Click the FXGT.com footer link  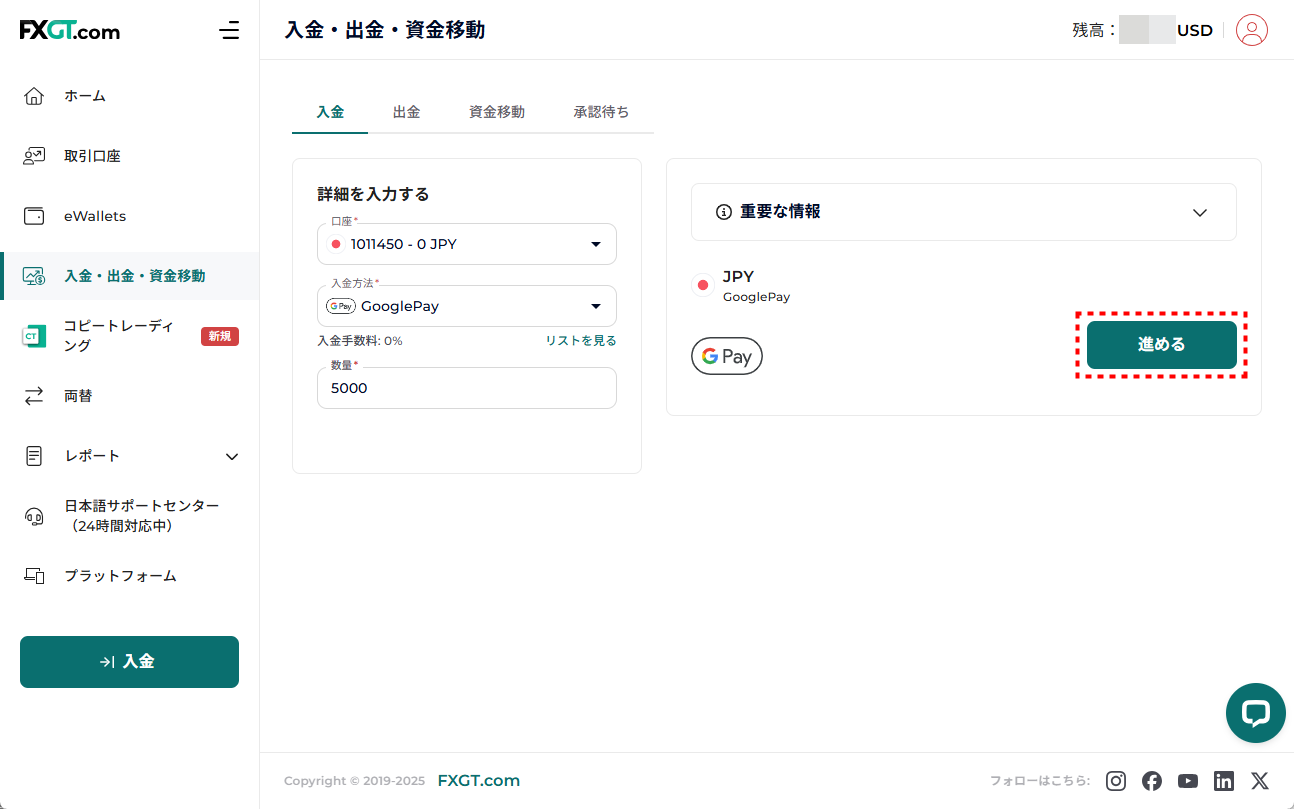(x=479, y=781)
